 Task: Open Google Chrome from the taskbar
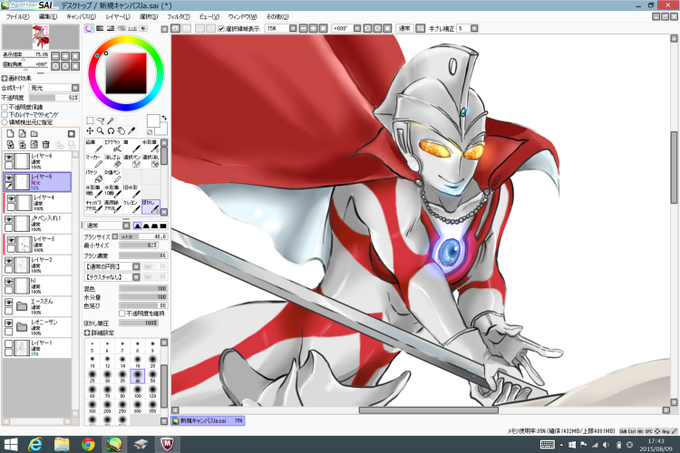point(88,444)
